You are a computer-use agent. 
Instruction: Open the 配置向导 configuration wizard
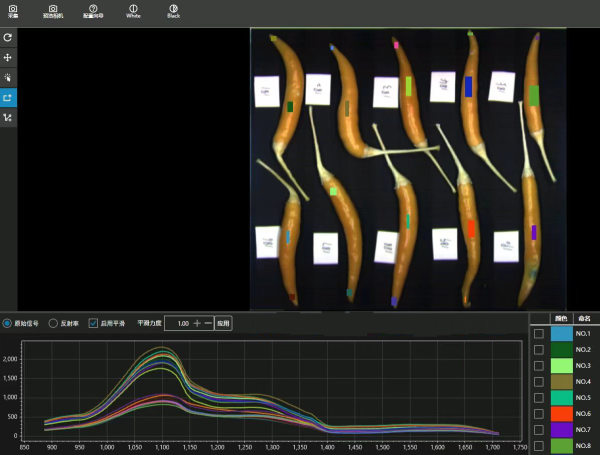(93, 11)
